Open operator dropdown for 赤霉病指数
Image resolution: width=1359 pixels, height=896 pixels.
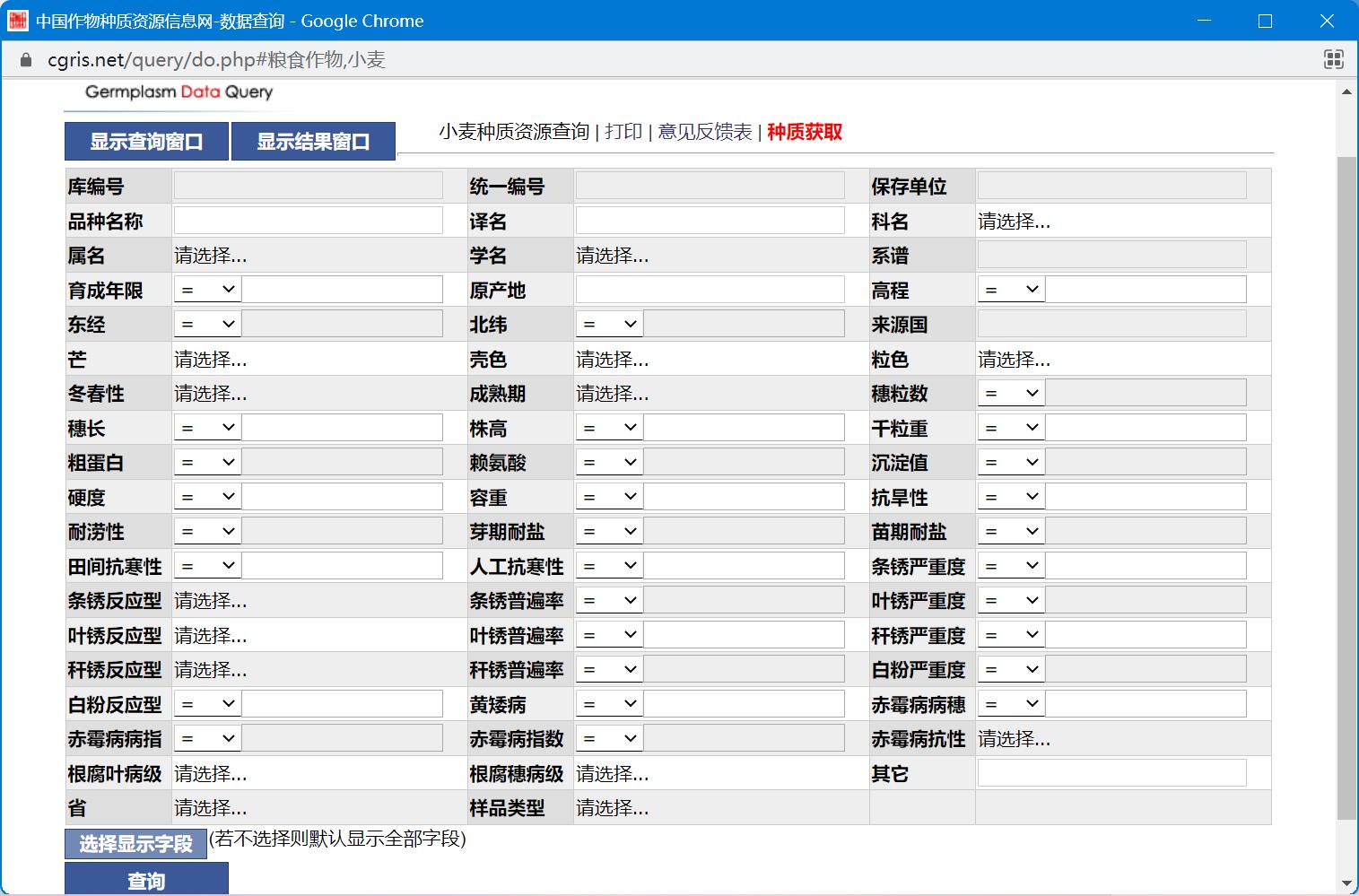coord(609,738)
